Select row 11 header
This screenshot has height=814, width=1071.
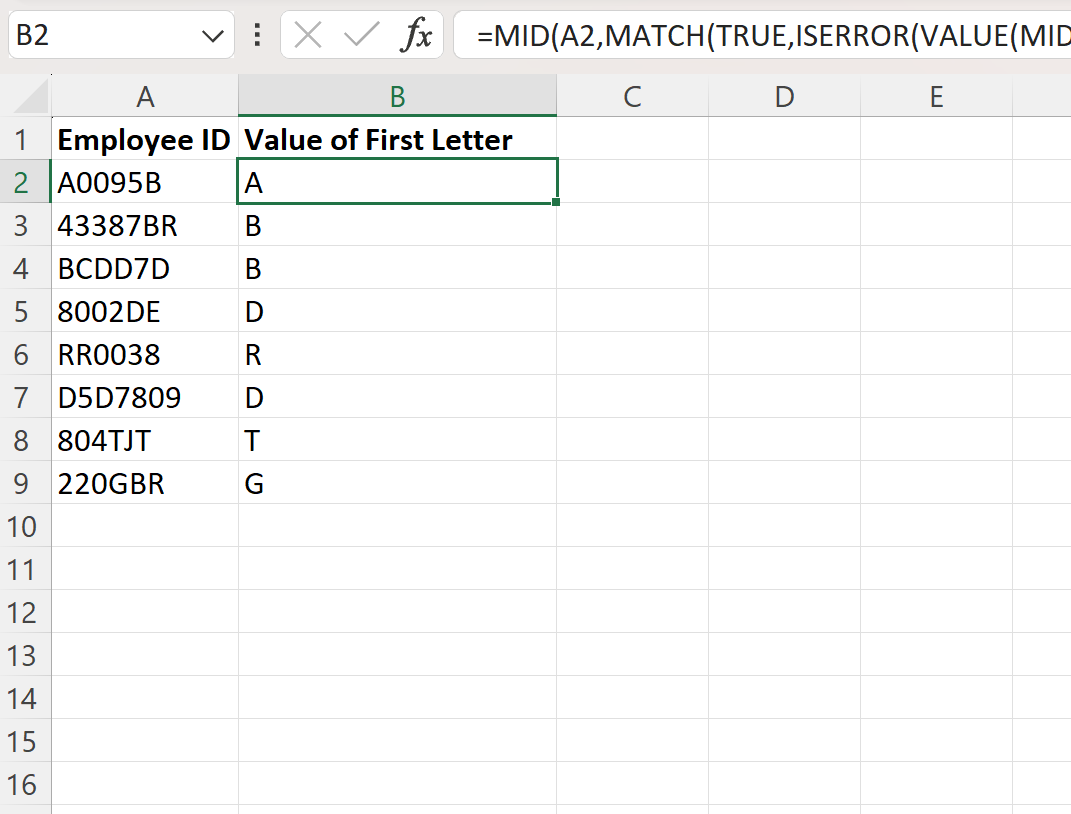click(25, 570)
